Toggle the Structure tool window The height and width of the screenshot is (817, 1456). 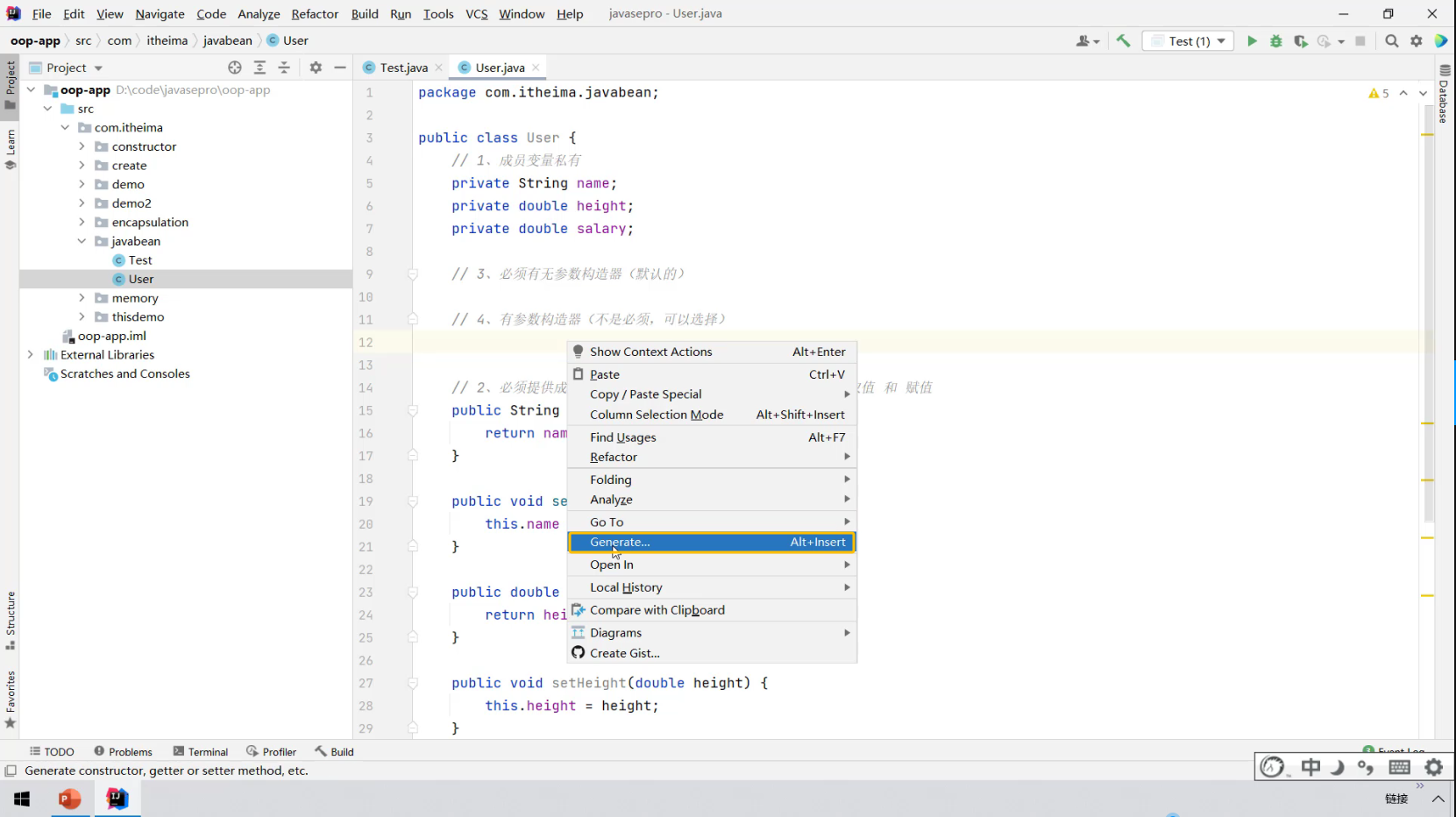pyautogui.click(x=11, y=620)
